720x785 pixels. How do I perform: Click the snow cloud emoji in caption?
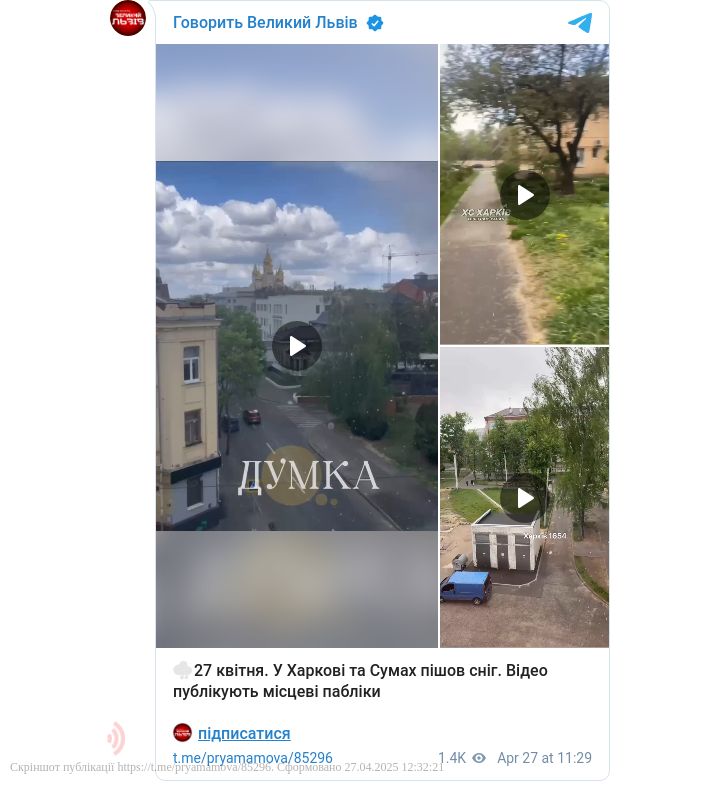click(x=182, y=670)
